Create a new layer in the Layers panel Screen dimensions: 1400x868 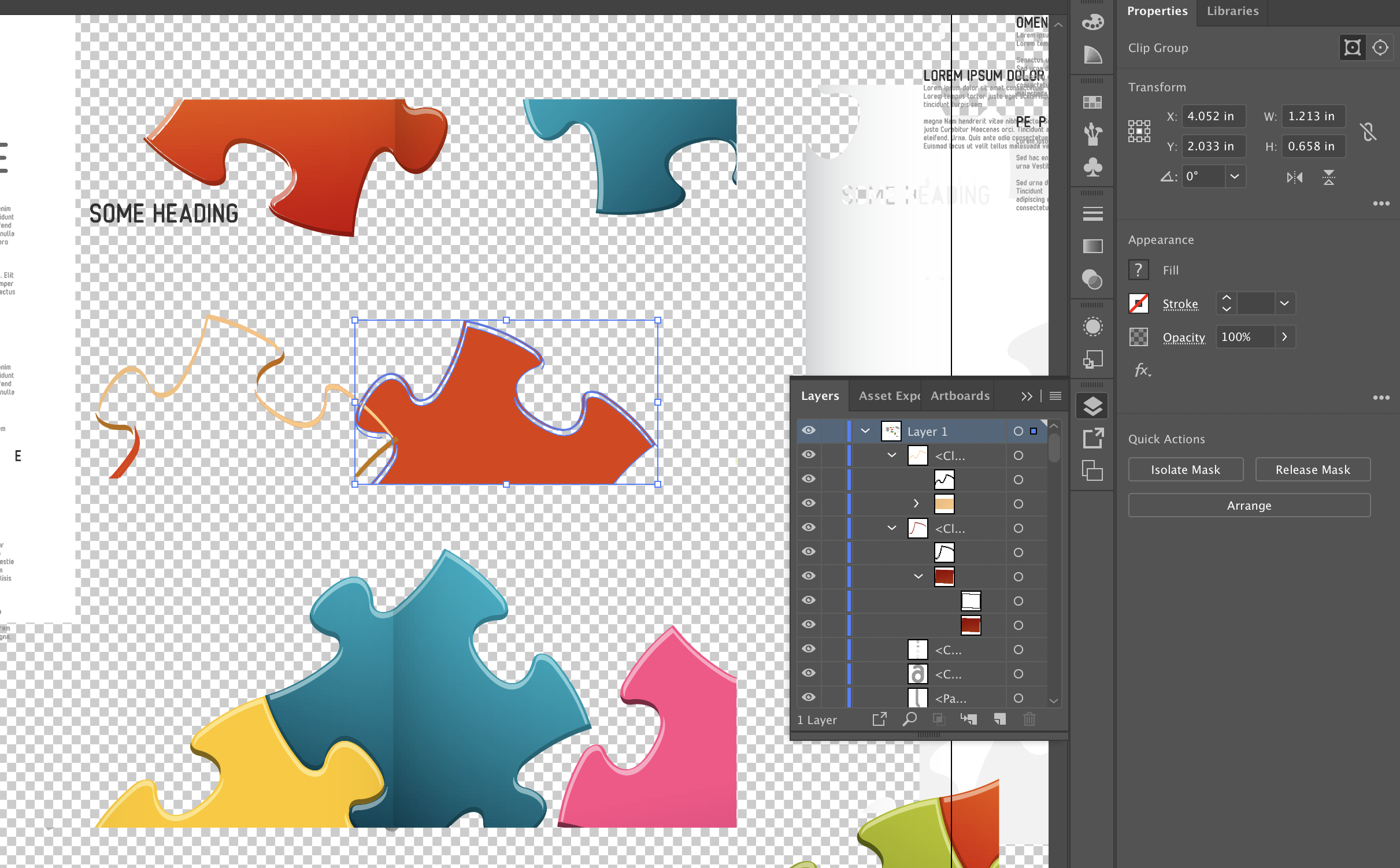click(999, 719)
